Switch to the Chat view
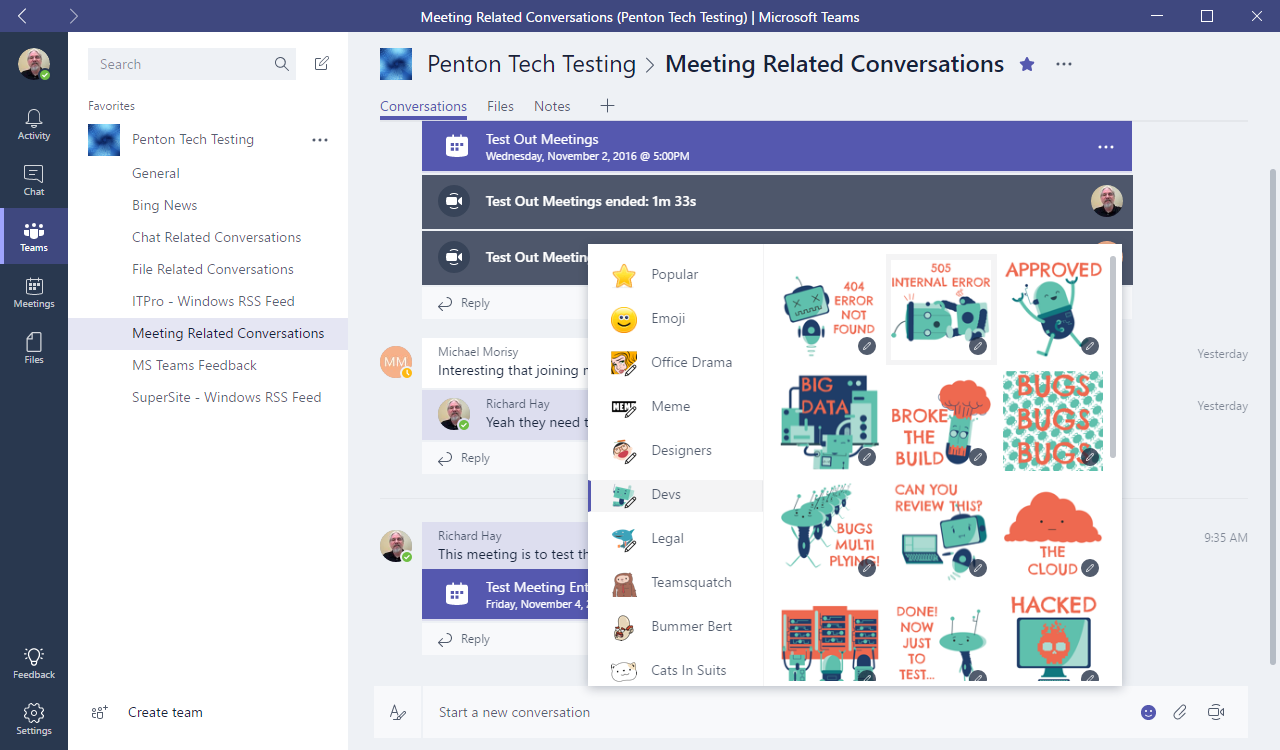Viewport: 1280px width, 750px height. [33, 178]
